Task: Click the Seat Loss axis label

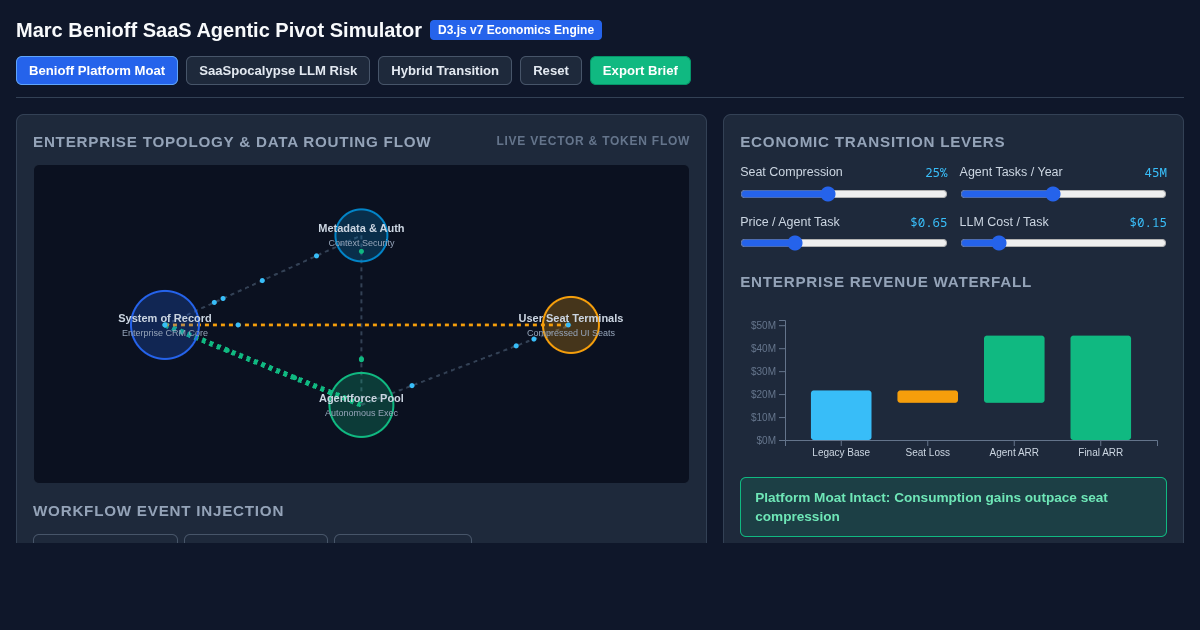Action: pos(927,453)
